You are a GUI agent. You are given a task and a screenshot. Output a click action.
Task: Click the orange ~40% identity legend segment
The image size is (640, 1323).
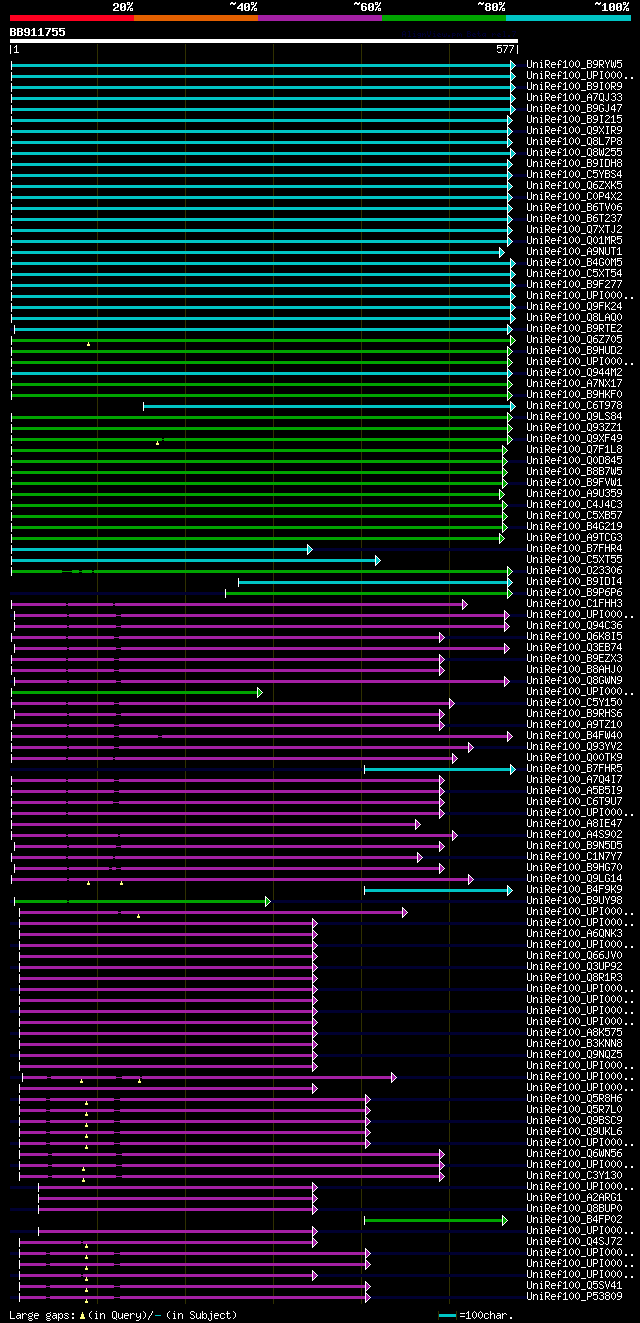pyautogui.click(x=195, y=18)
